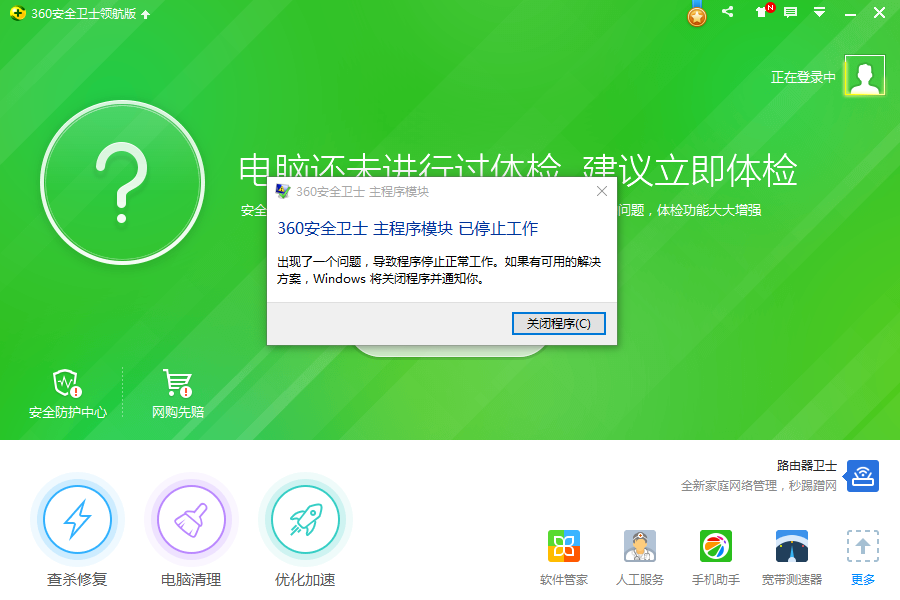The width and height of the screenshot is (900, 600).
Task: Open 电脑清理 broom icon
Action: tap(191, 519)
